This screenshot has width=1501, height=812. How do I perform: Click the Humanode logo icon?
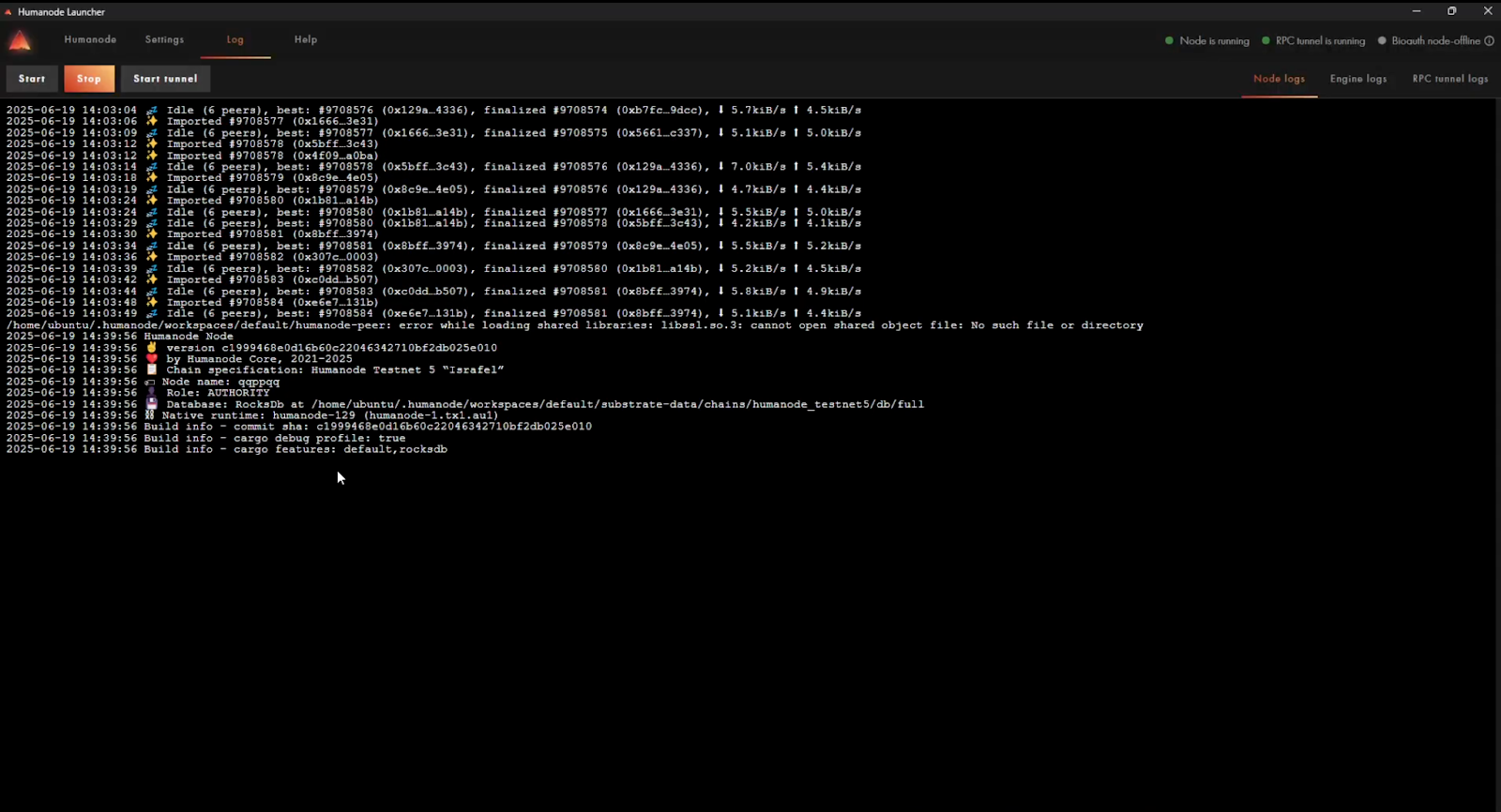[20, 40]
